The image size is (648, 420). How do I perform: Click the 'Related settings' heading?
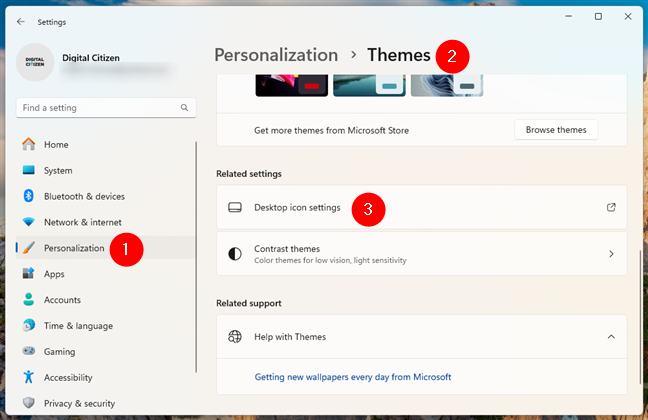click(249, 174)
